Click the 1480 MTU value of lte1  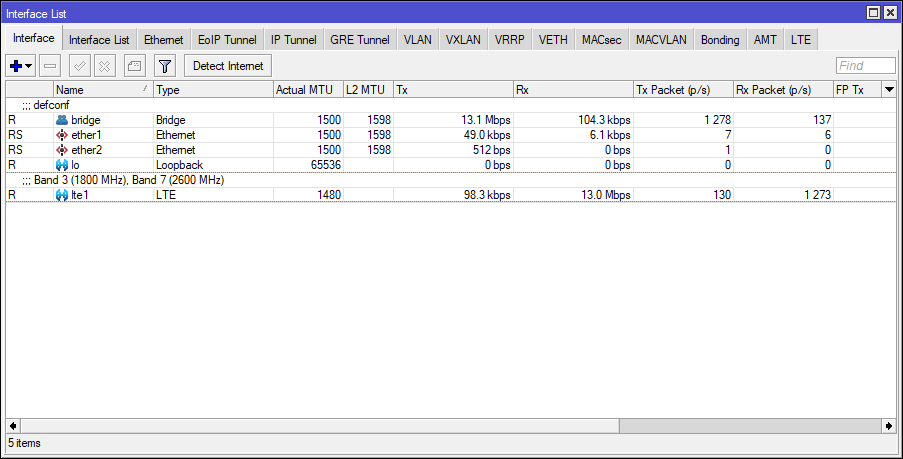tap(329, 195)
